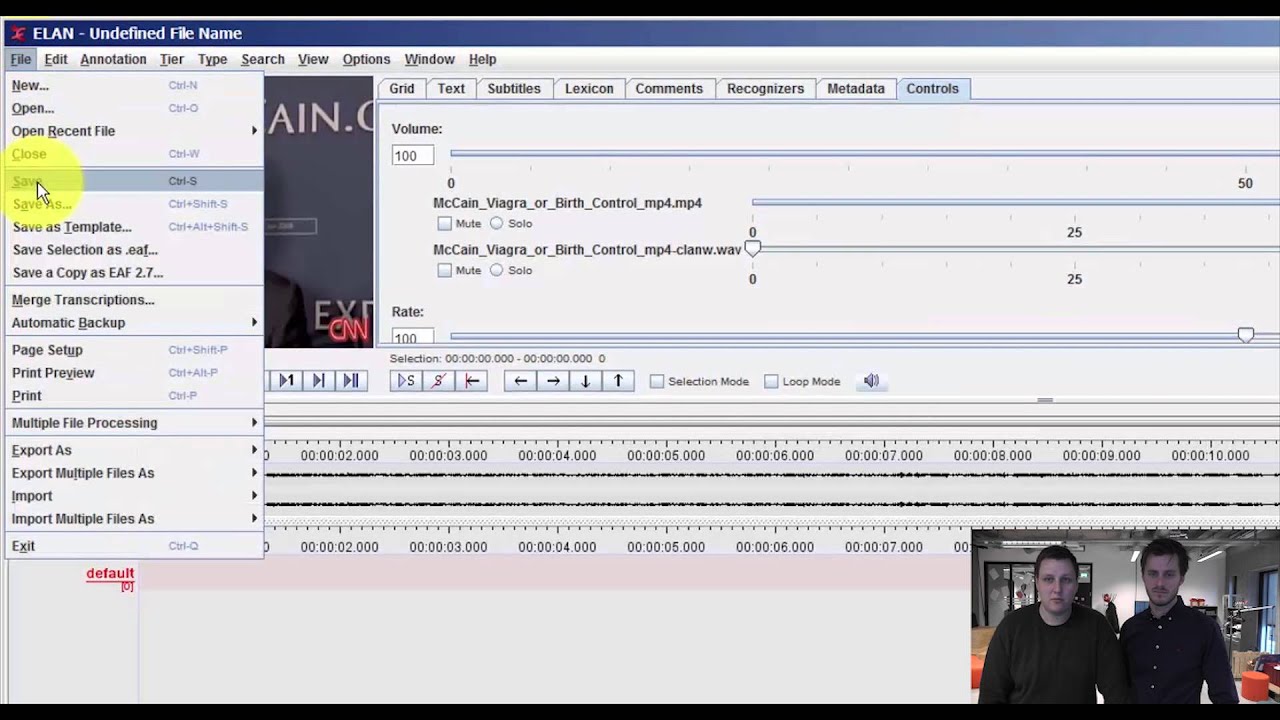This screenshot has height=720, width=1280.
Task: Jump to the next scrollview
Action: tap(318, 381)
